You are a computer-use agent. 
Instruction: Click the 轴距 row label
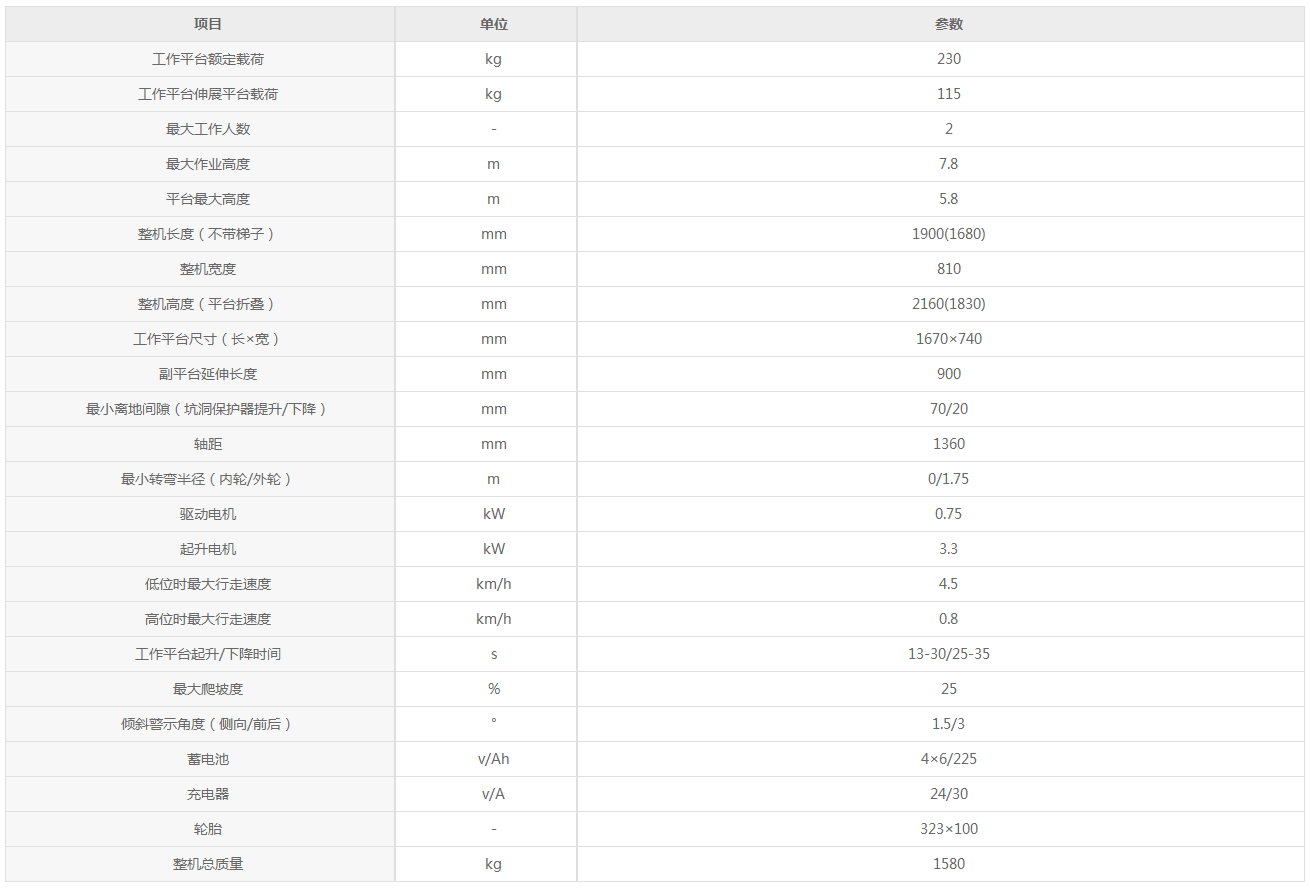[x=208, y=444]
